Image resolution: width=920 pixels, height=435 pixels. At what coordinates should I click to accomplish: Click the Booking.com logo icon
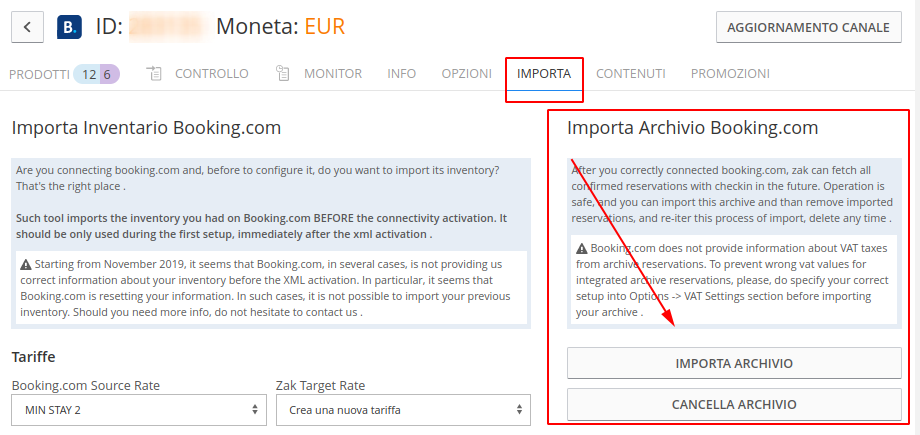point(69,27)
